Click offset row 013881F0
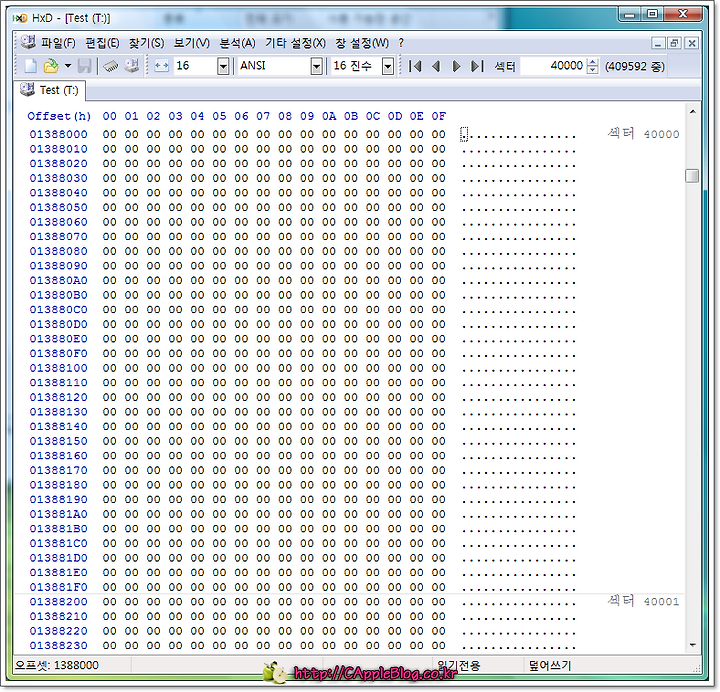 pos(58,587)
